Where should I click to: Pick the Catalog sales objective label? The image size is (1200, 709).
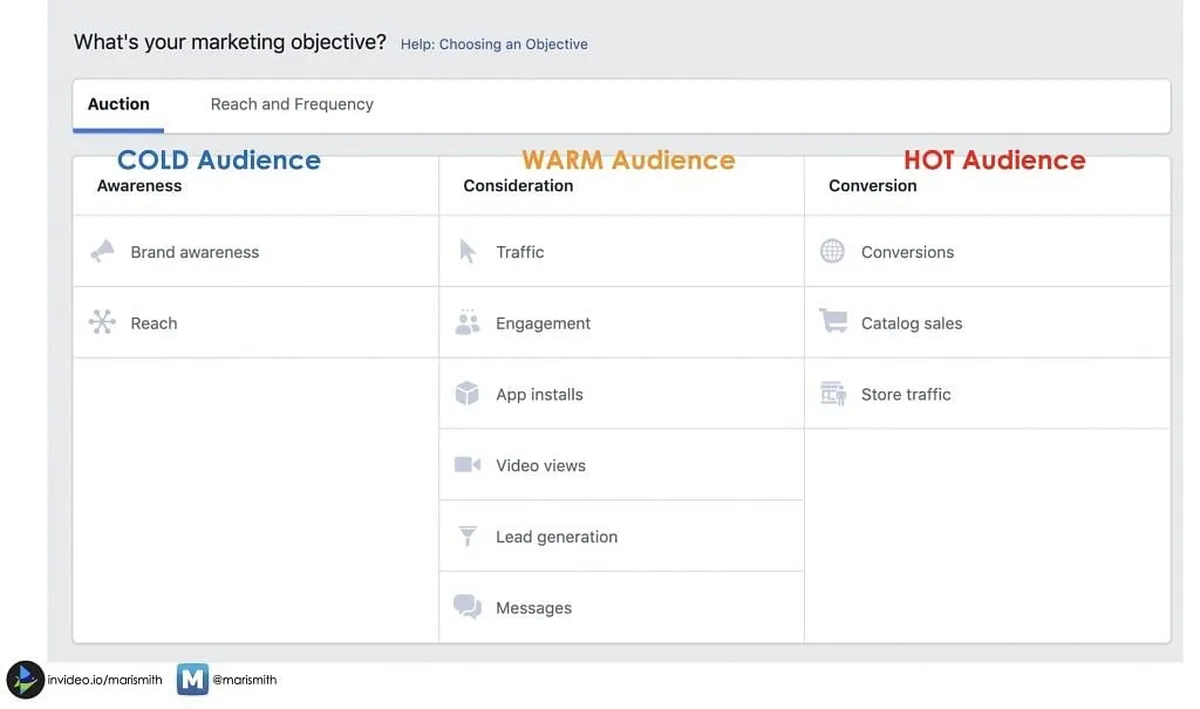911,323
